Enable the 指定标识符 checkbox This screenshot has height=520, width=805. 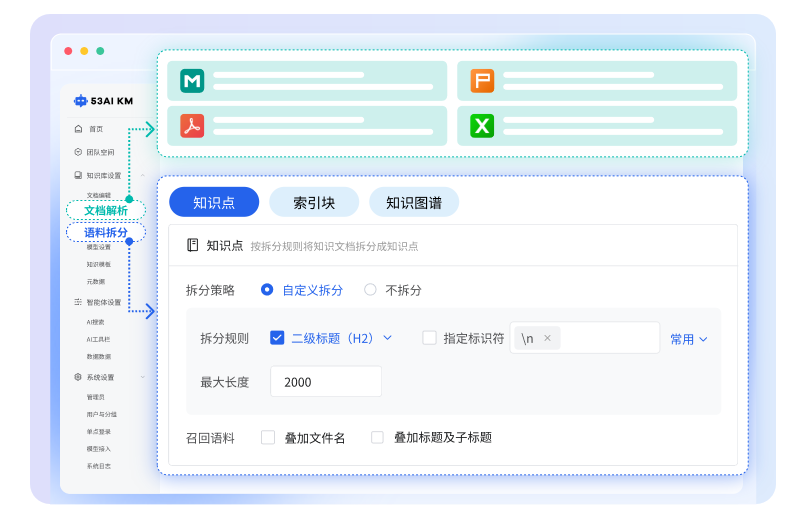pos(429,338)
